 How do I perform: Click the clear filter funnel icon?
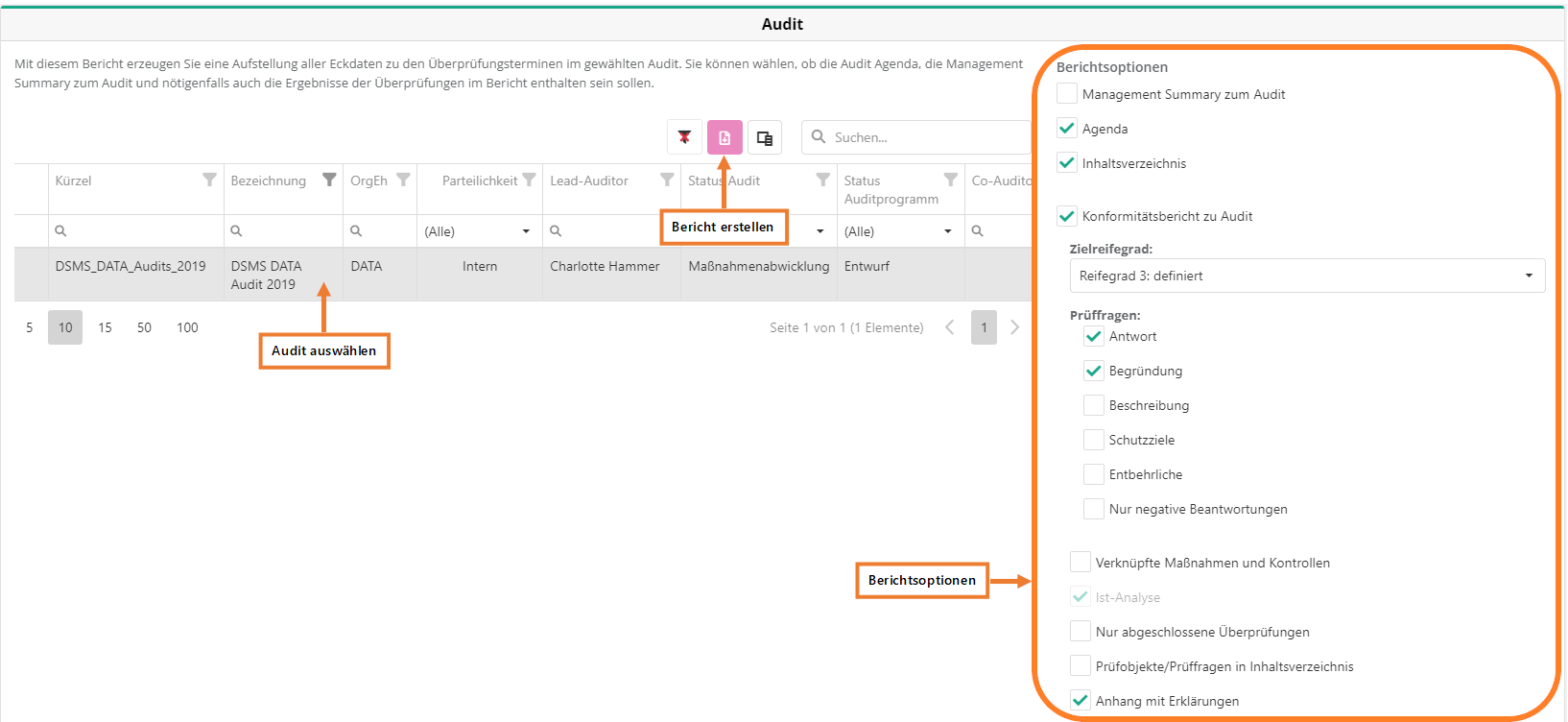click(684, 137)
